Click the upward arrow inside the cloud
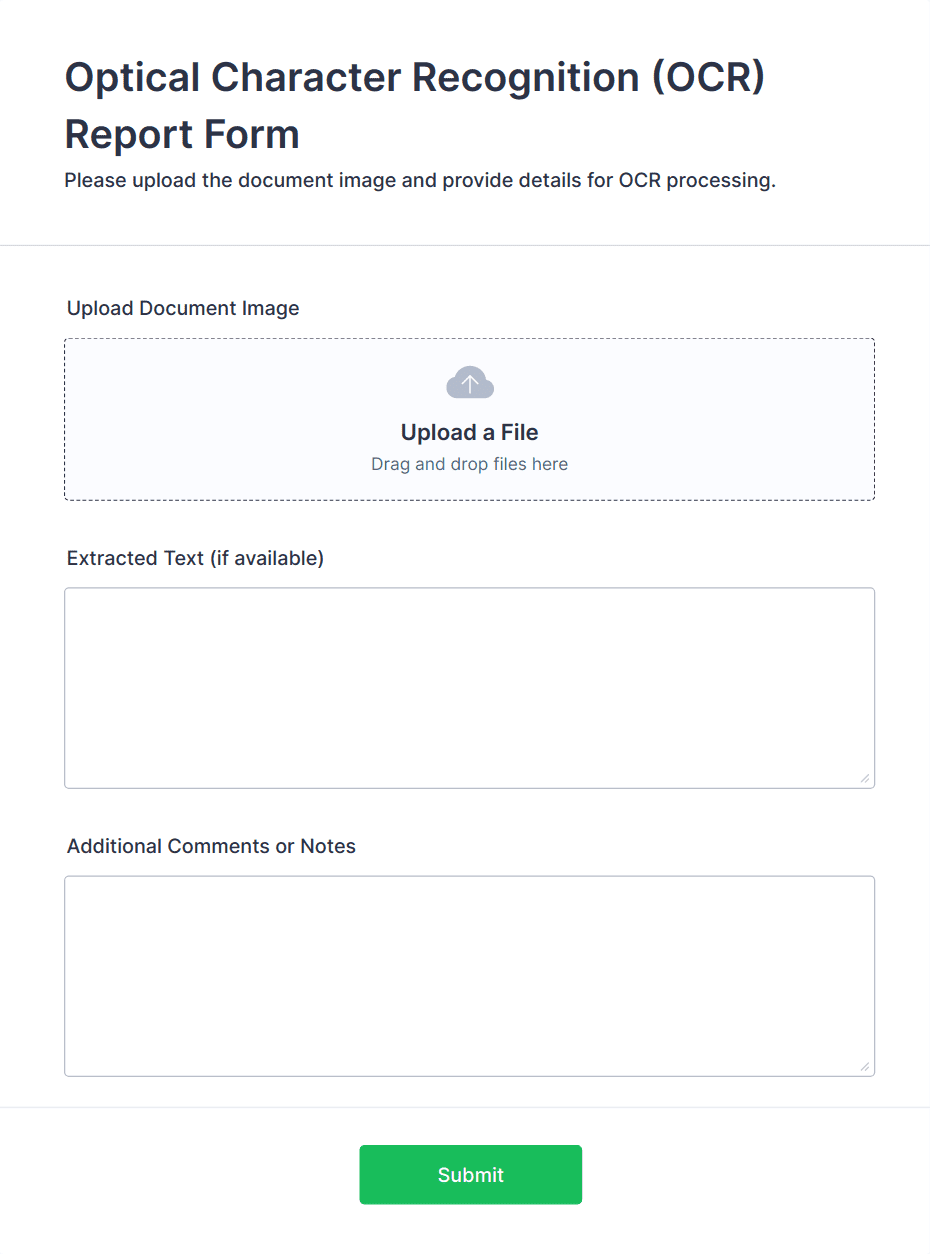The height and width of the screenshot is (1254, 930). pos(470,384)
